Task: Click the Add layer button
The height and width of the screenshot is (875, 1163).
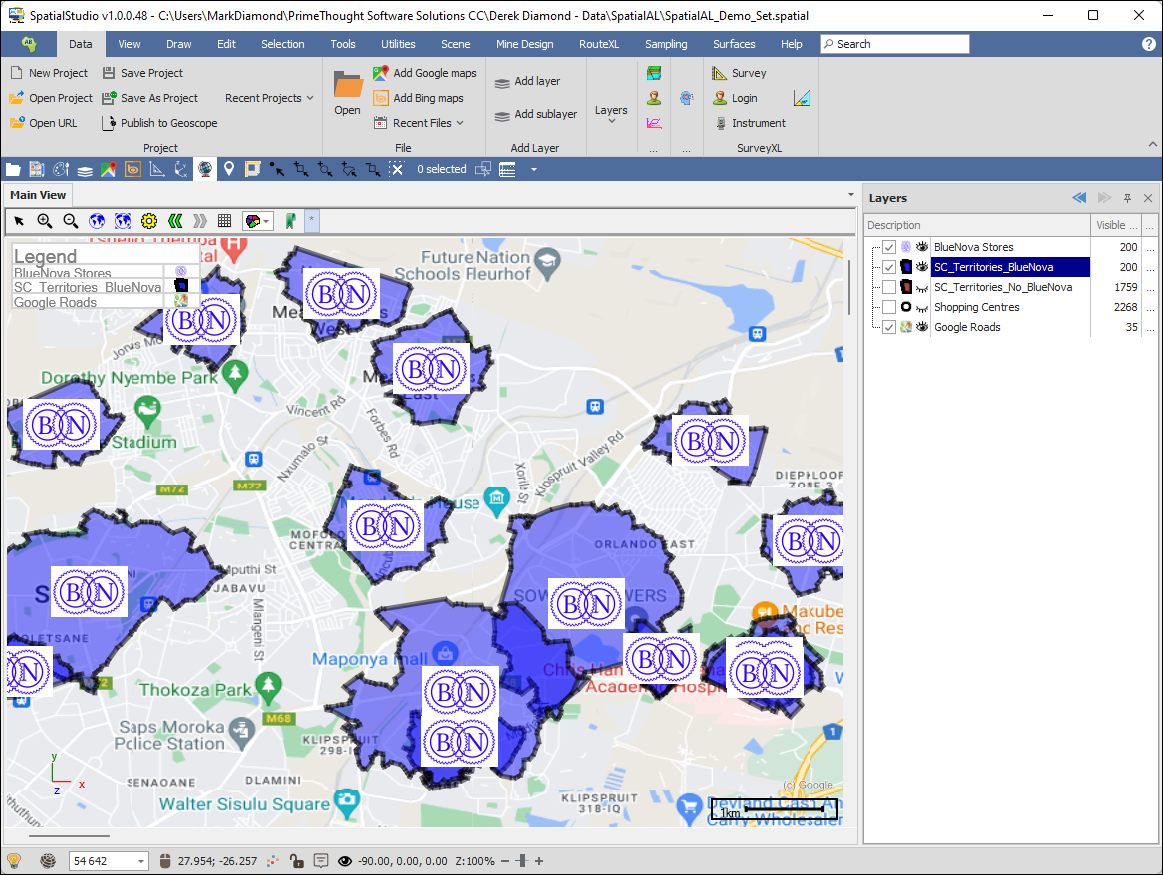Action: 527,81
